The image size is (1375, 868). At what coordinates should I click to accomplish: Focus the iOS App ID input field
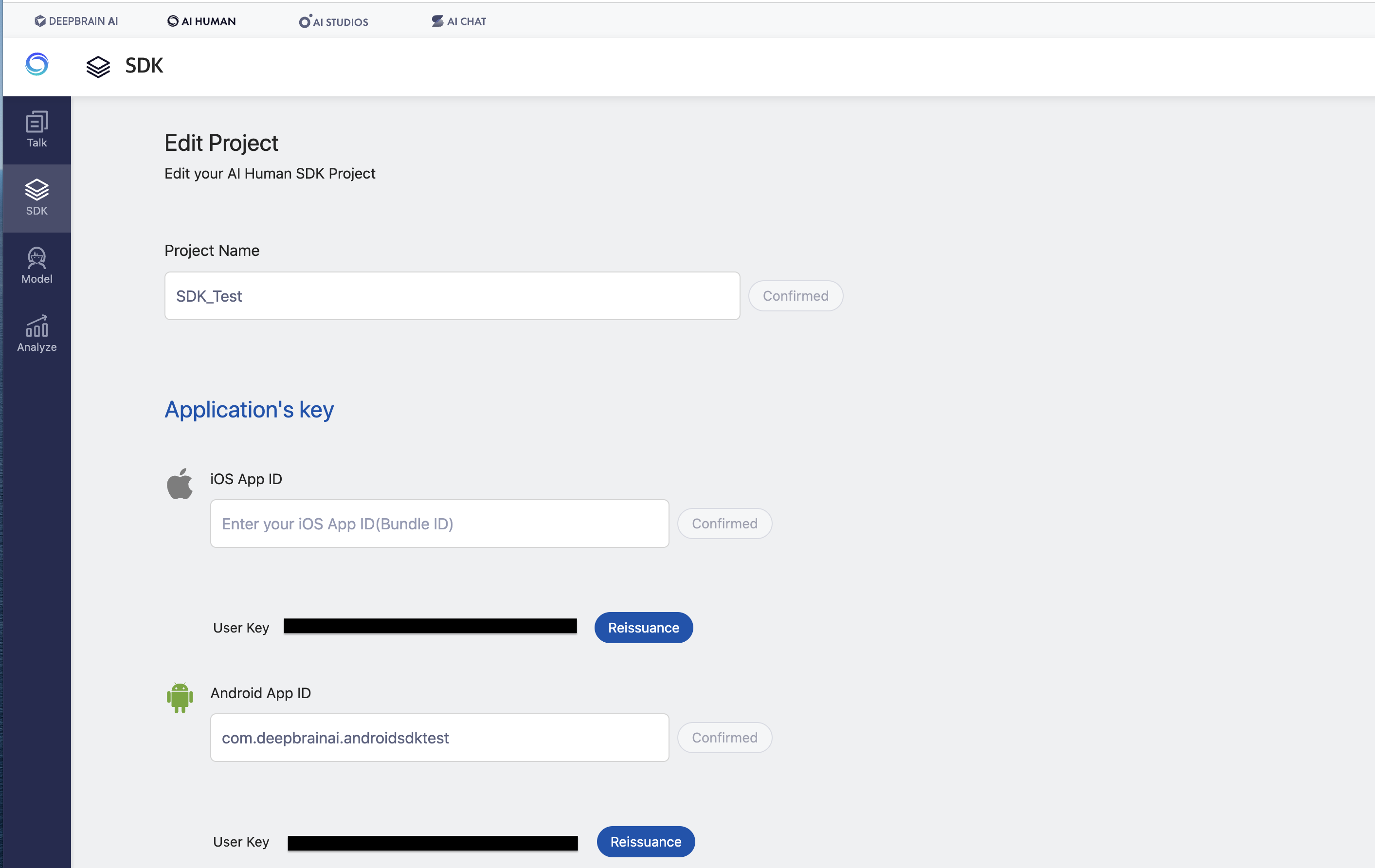point(440,524)
